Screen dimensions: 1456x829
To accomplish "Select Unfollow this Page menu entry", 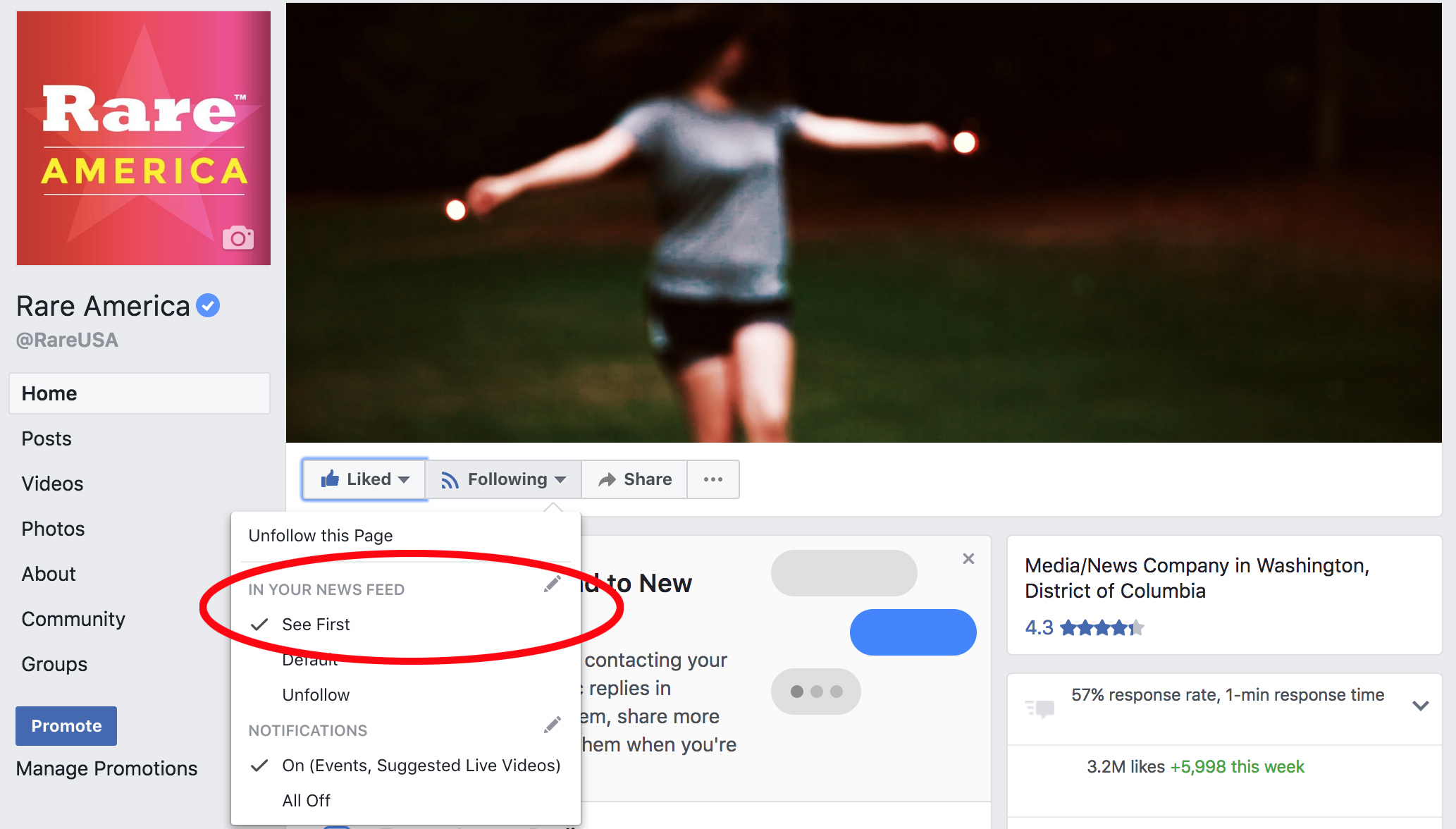I will (321, 536).
